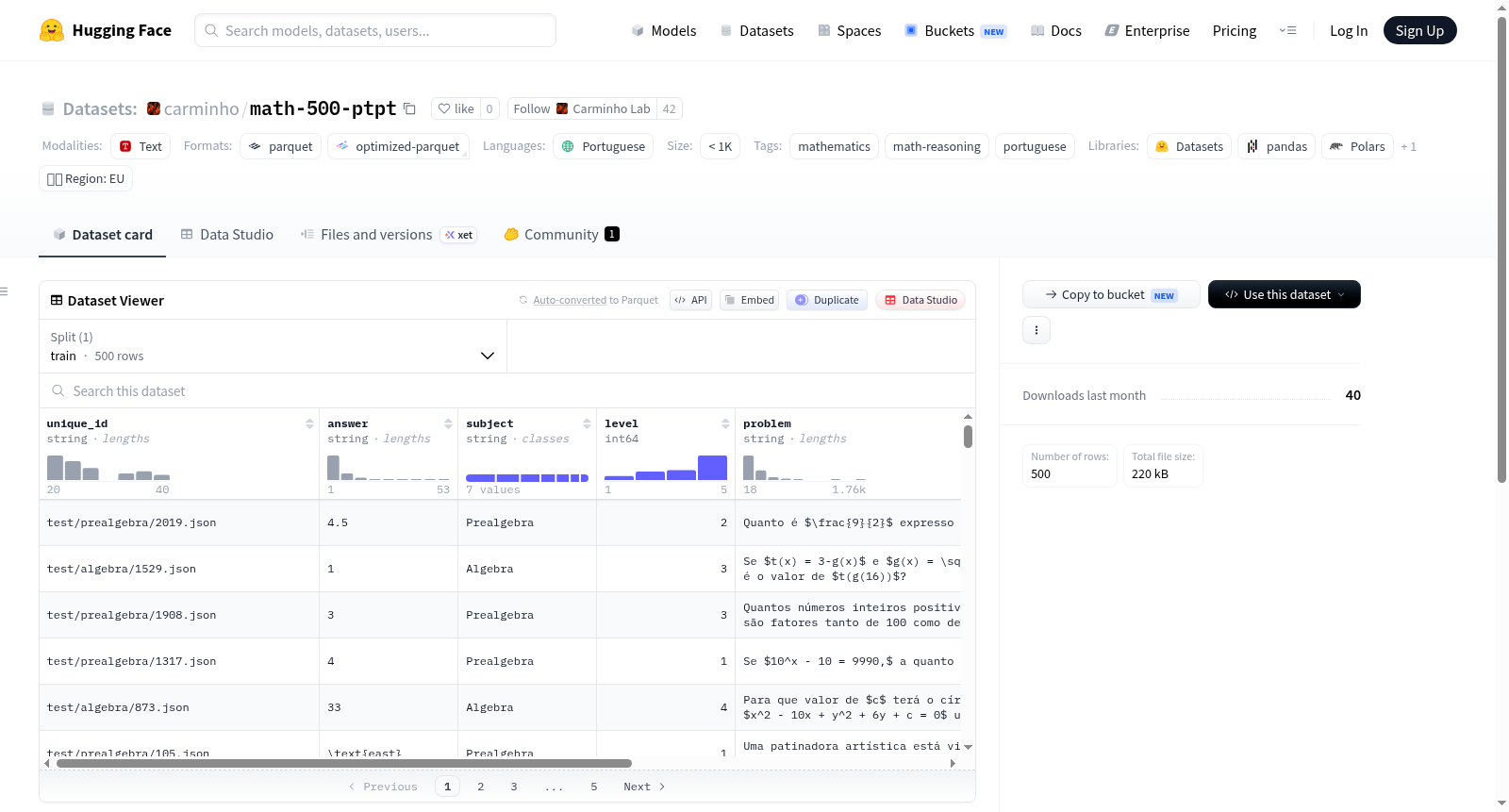Open Data Studio button in viewer header
1509x812 pixels.
click(920, 300)
